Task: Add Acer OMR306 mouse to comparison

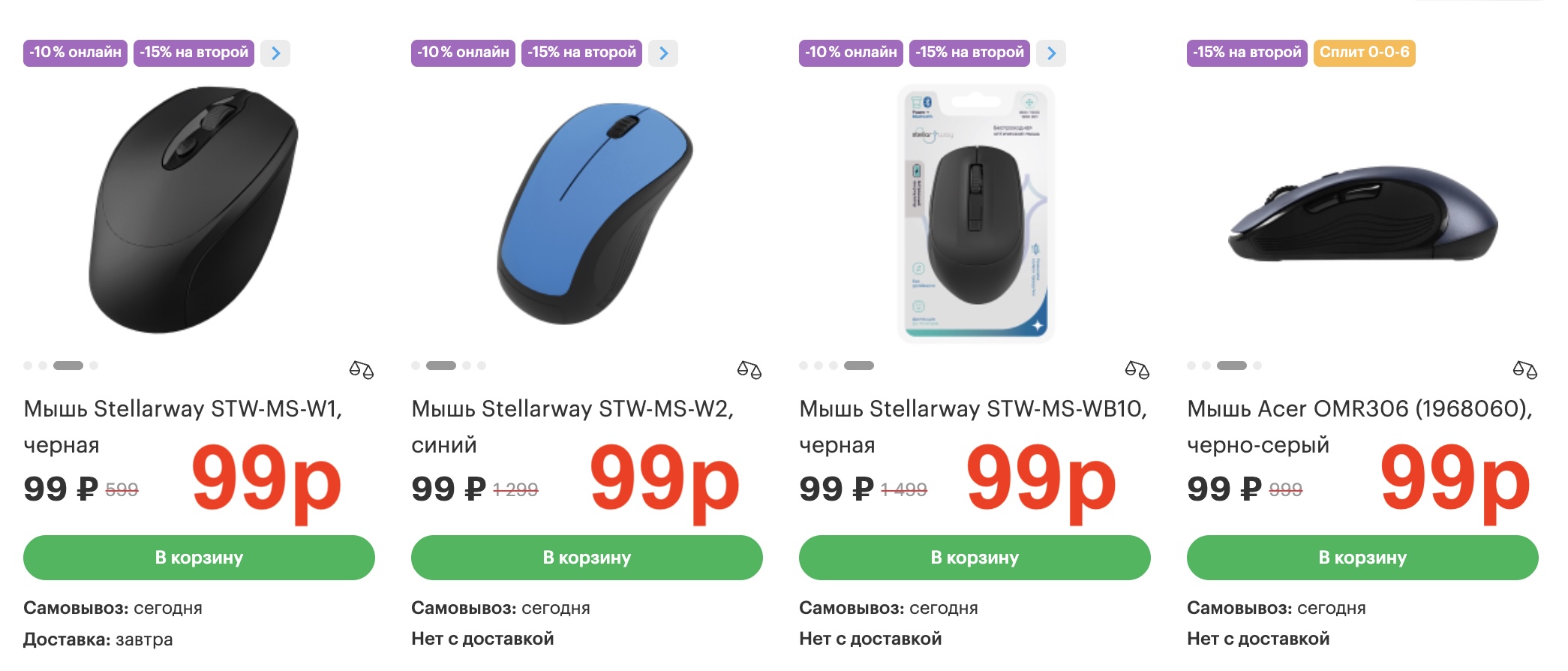Action: pyautogui.click(x=1524, y=369)
